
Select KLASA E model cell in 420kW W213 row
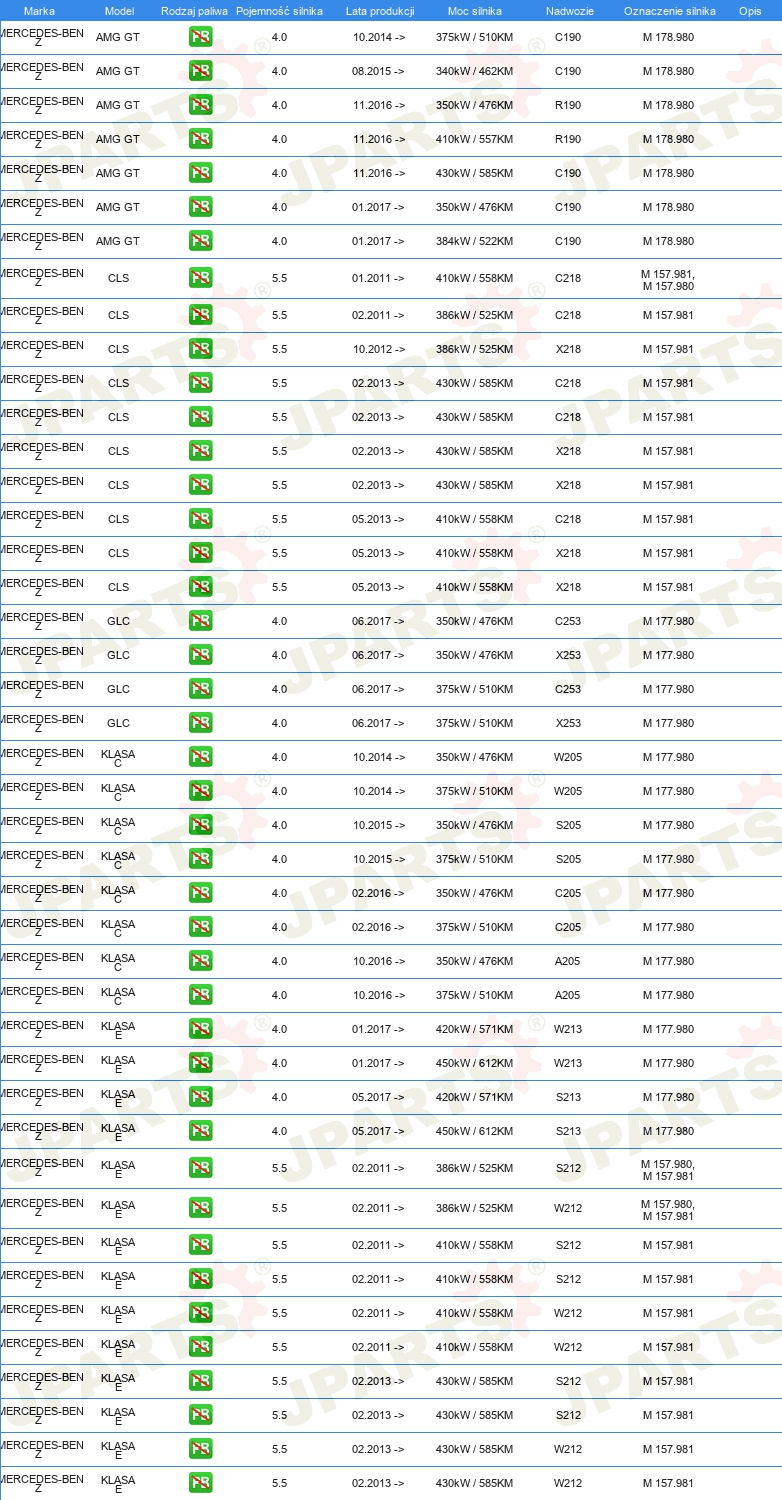pos(118,1029)
